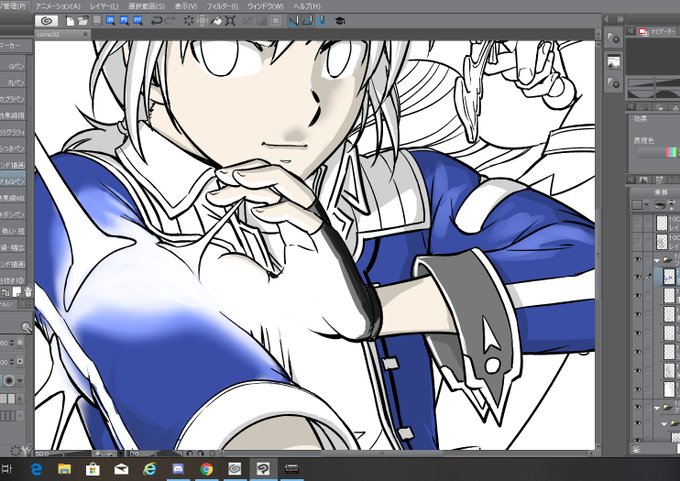
Task: Click the single left arrow atop the right dock
Action: pyautogui.click(x=607, y=20)
